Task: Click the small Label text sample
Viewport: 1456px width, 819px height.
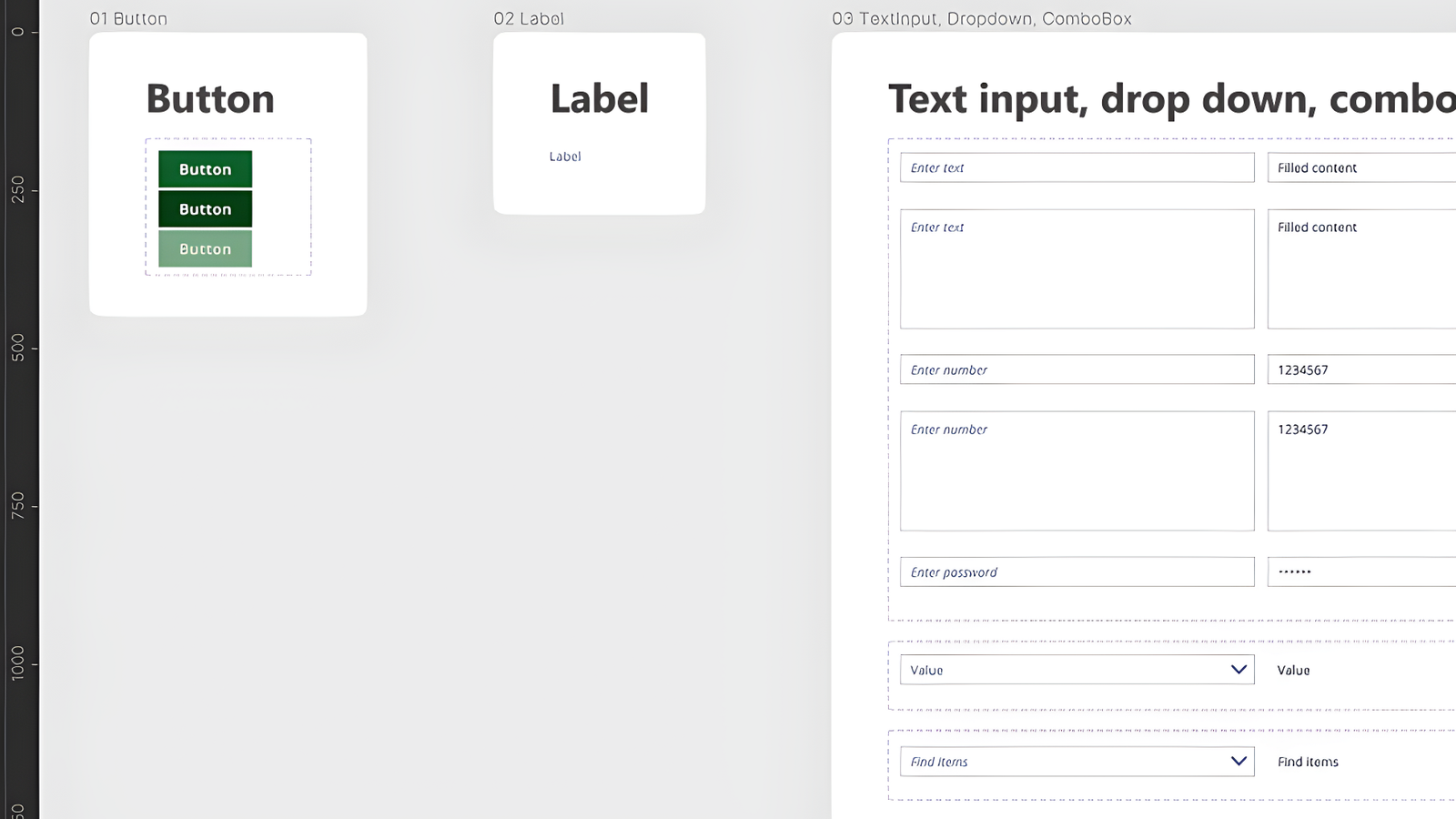Action: (x=565, y=157)
